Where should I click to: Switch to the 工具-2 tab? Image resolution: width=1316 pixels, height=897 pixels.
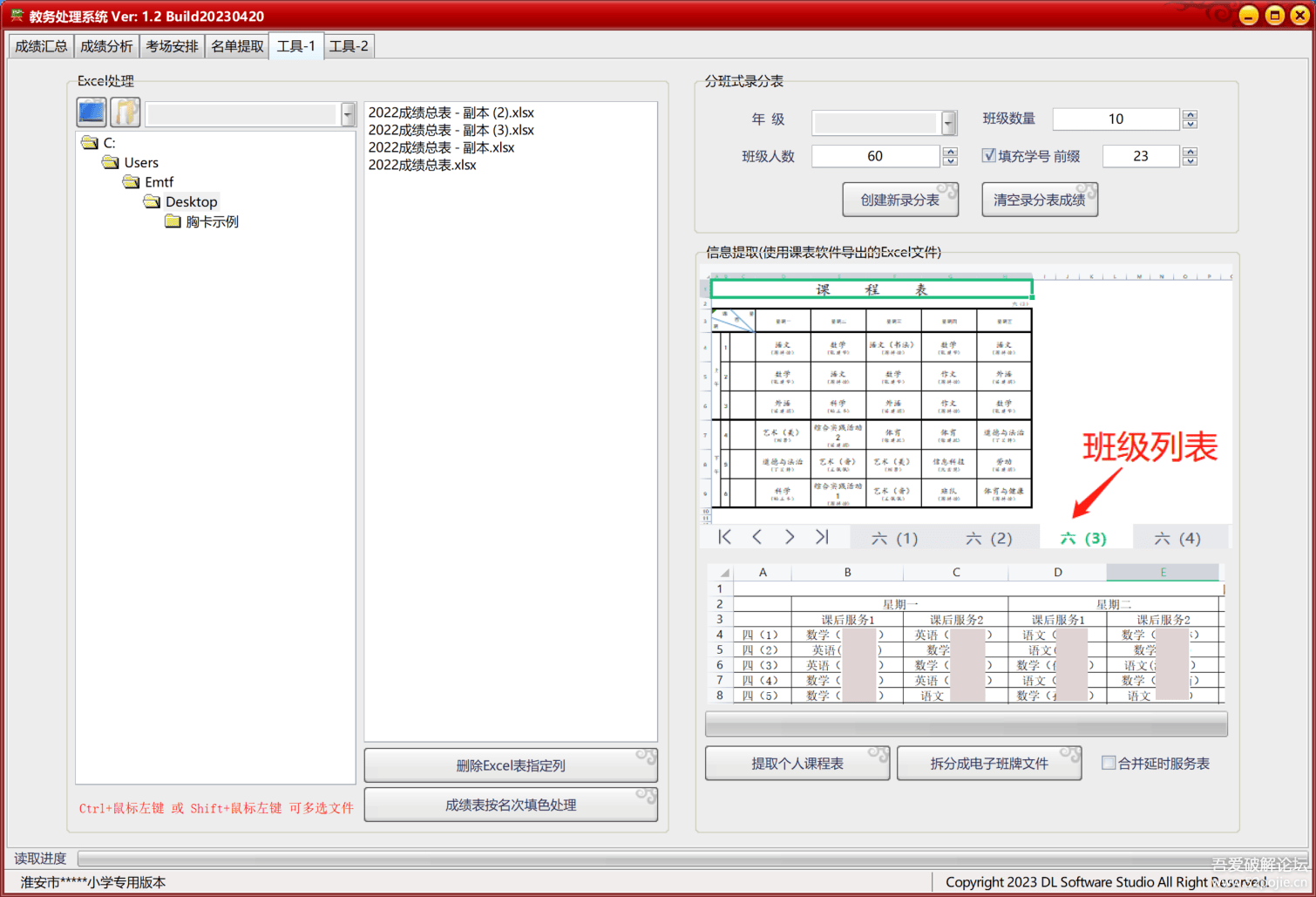(x=349, y=45)
